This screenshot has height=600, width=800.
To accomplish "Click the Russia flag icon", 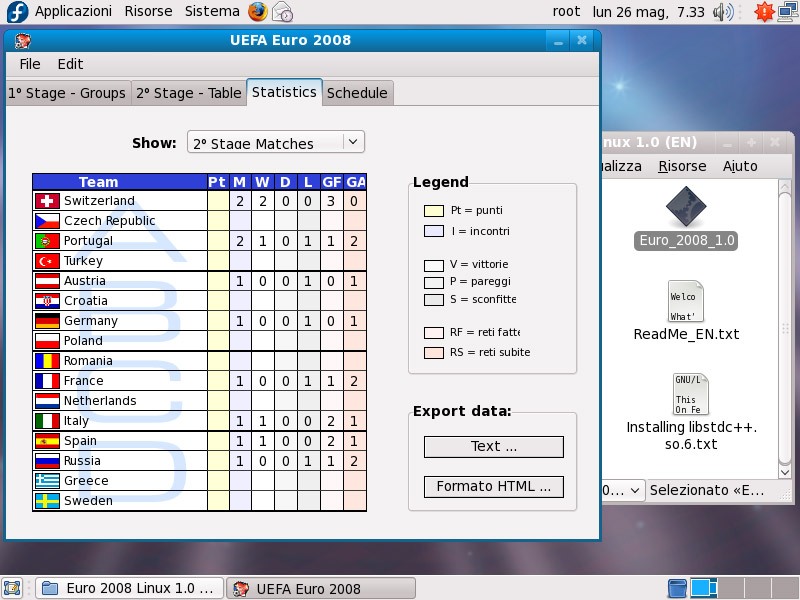I will (x=47, y=461).
